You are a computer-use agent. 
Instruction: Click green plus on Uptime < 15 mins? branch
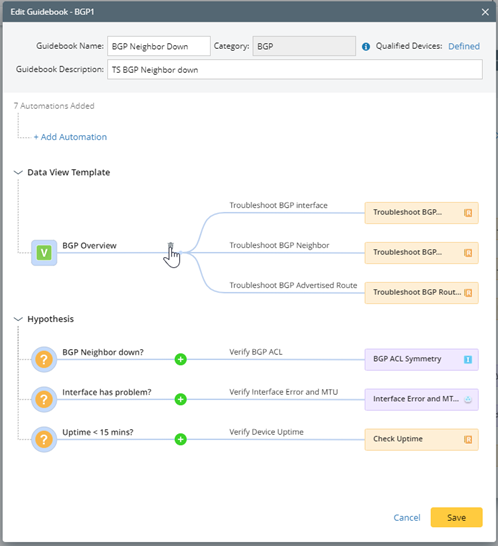tap(180, 439)
